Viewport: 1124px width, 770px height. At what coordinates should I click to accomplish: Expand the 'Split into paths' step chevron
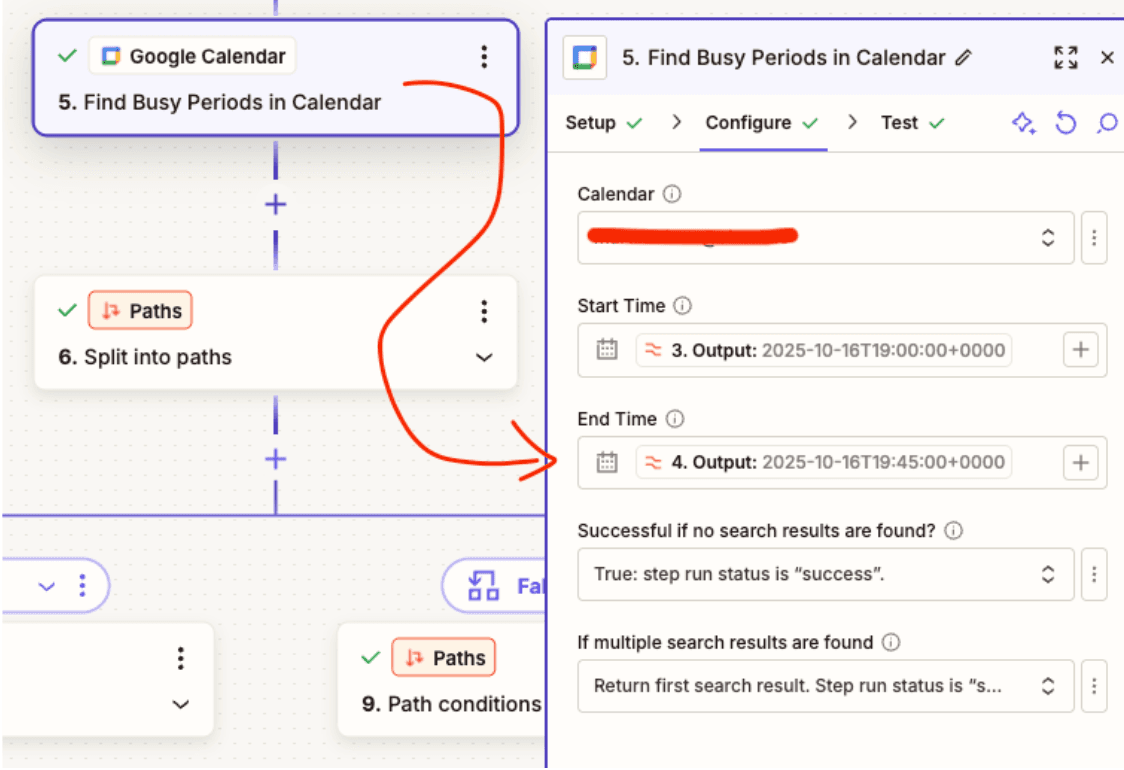tap(484, 356)
